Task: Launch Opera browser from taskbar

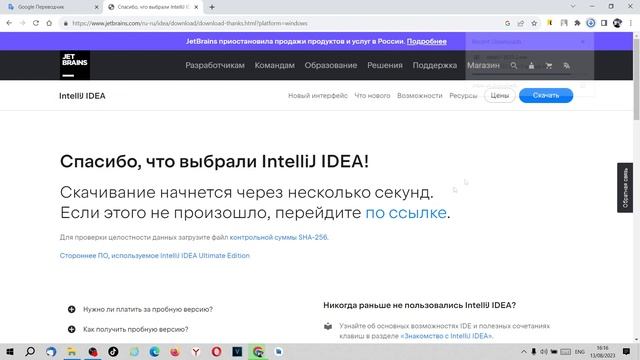Action: pyautogui.click(x=216, y=351)
